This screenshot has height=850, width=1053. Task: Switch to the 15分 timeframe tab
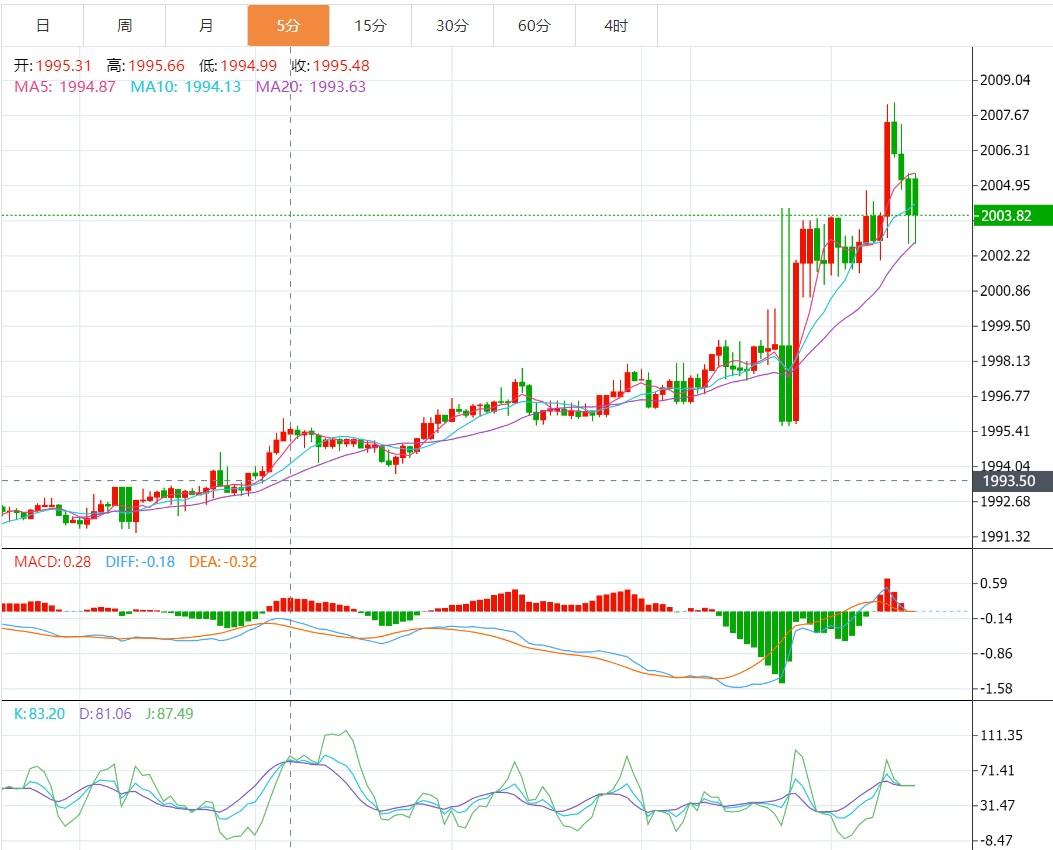pyautogui.click(x=370, y=26)
